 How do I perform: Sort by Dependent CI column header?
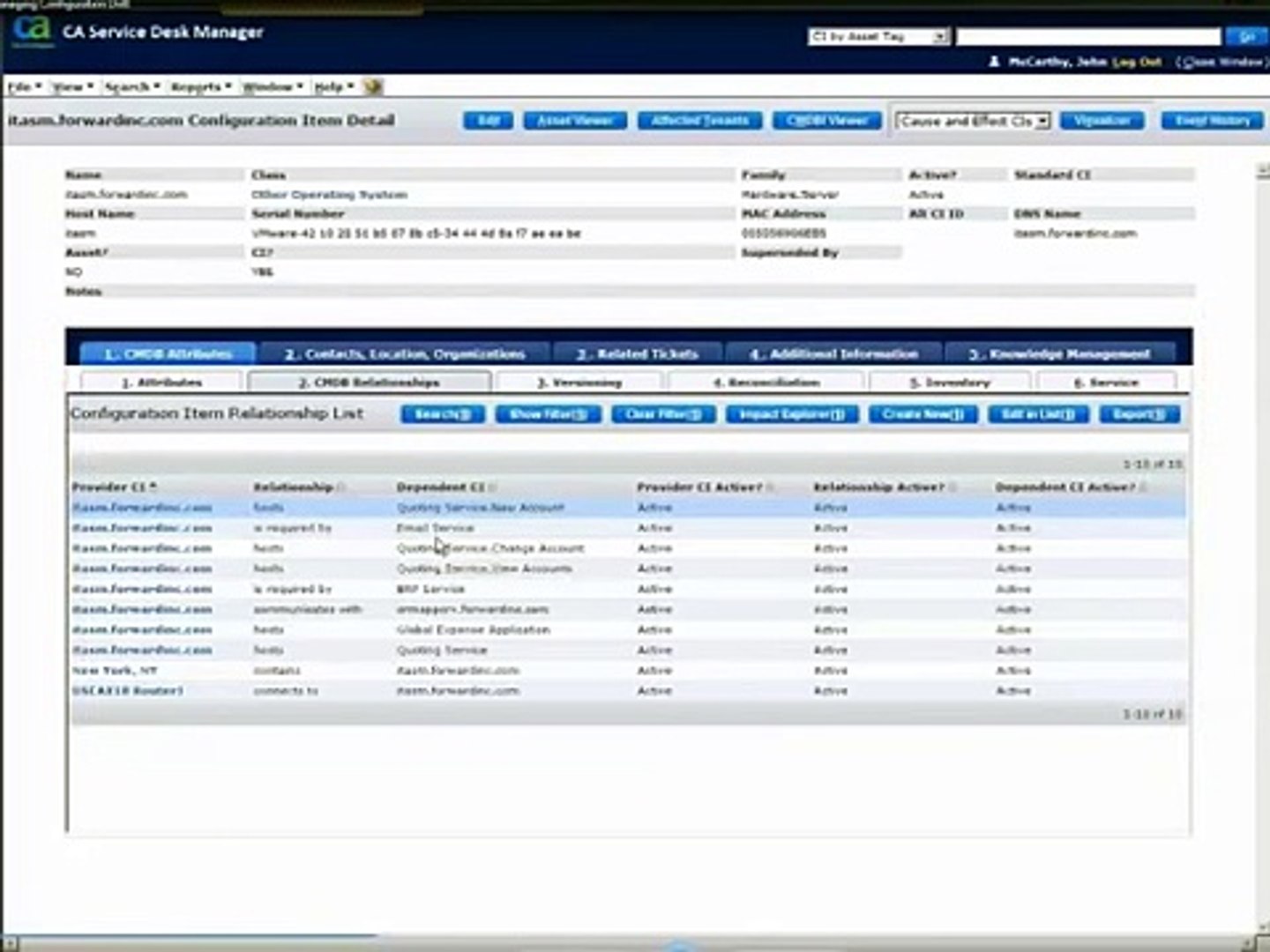440,487
